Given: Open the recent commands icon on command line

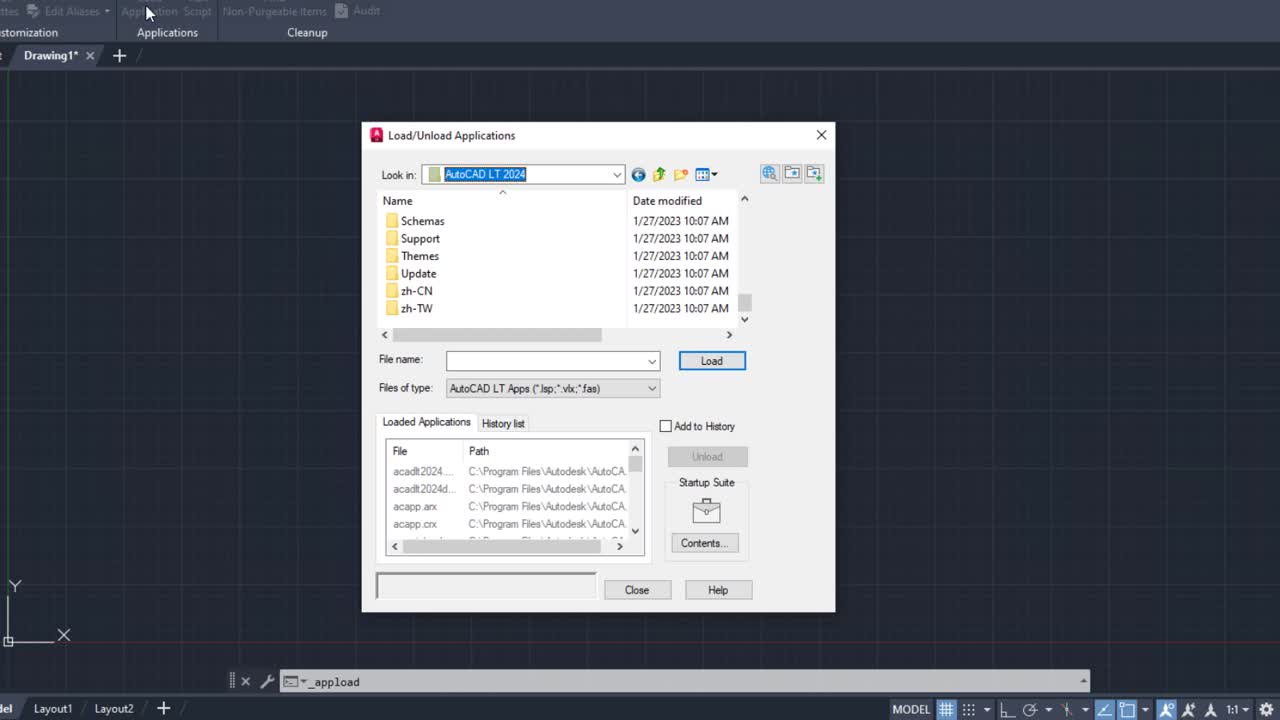Looking at the screenshot, I should click(293, 682).
